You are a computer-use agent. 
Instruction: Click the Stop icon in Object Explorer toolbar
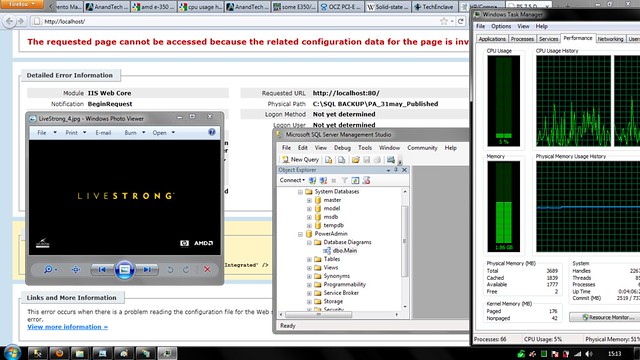(334, 180)
